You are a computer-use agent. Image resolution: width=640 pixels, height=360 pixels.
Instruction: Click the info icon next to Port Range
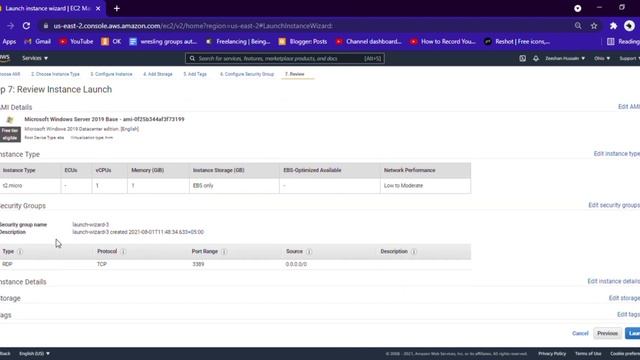point(224,251)
